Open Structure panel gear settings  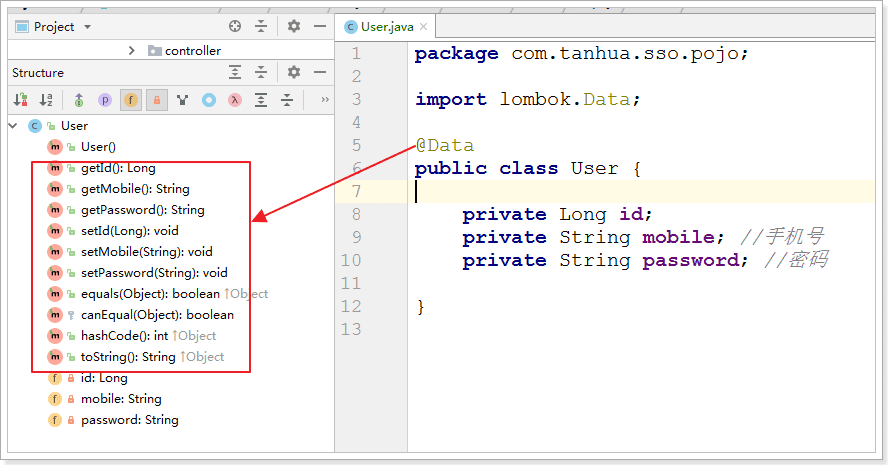tap(294, 72)
